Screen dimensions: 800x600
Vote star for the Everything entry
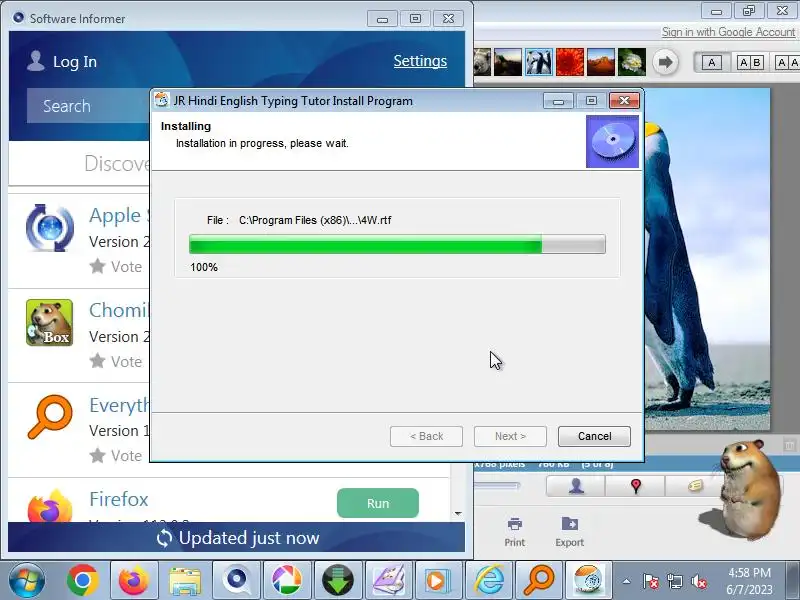tap(97, 455)
